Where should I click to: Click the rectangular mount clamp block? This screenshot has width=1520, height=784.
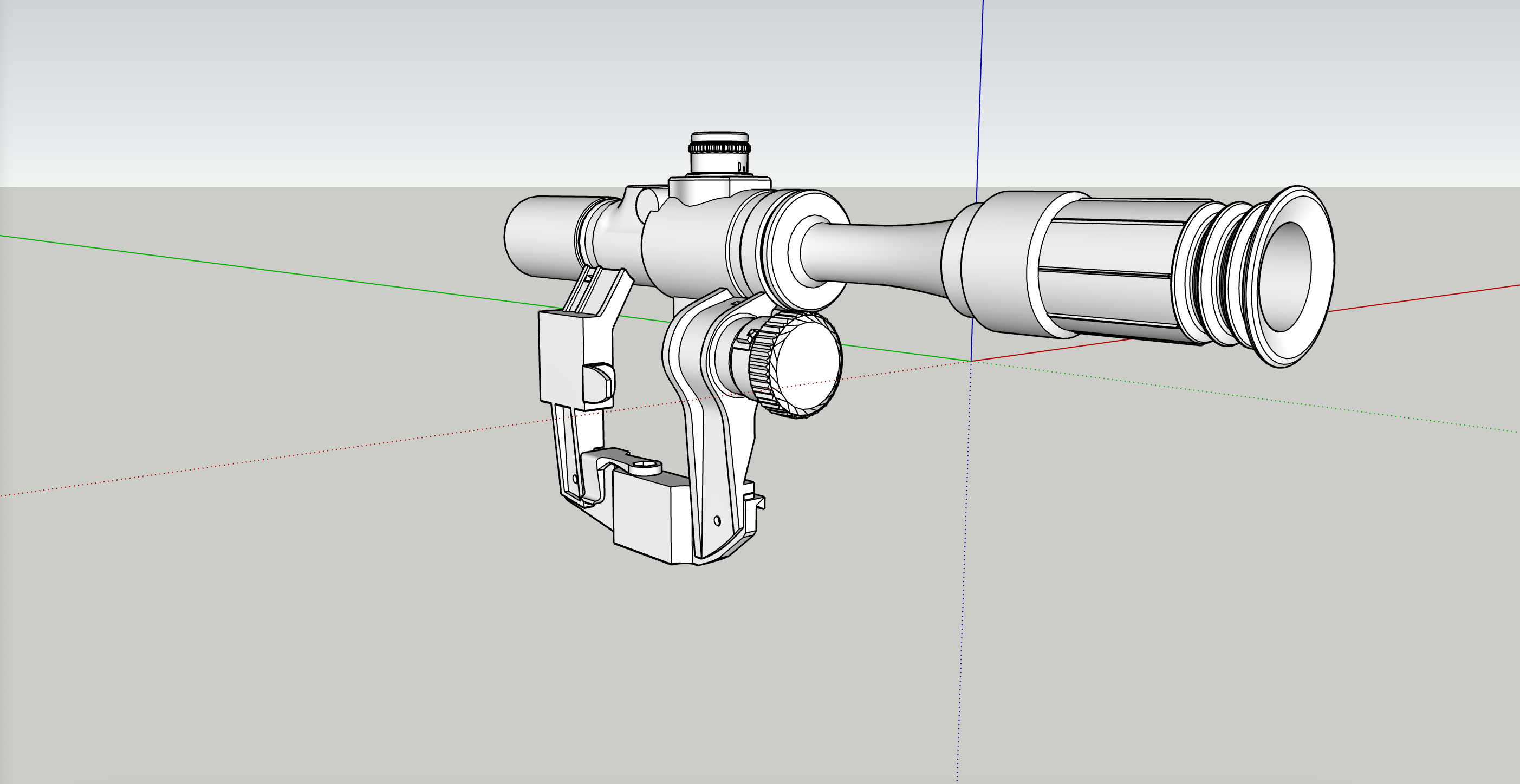pyautogui.click(x=642, y=516)
